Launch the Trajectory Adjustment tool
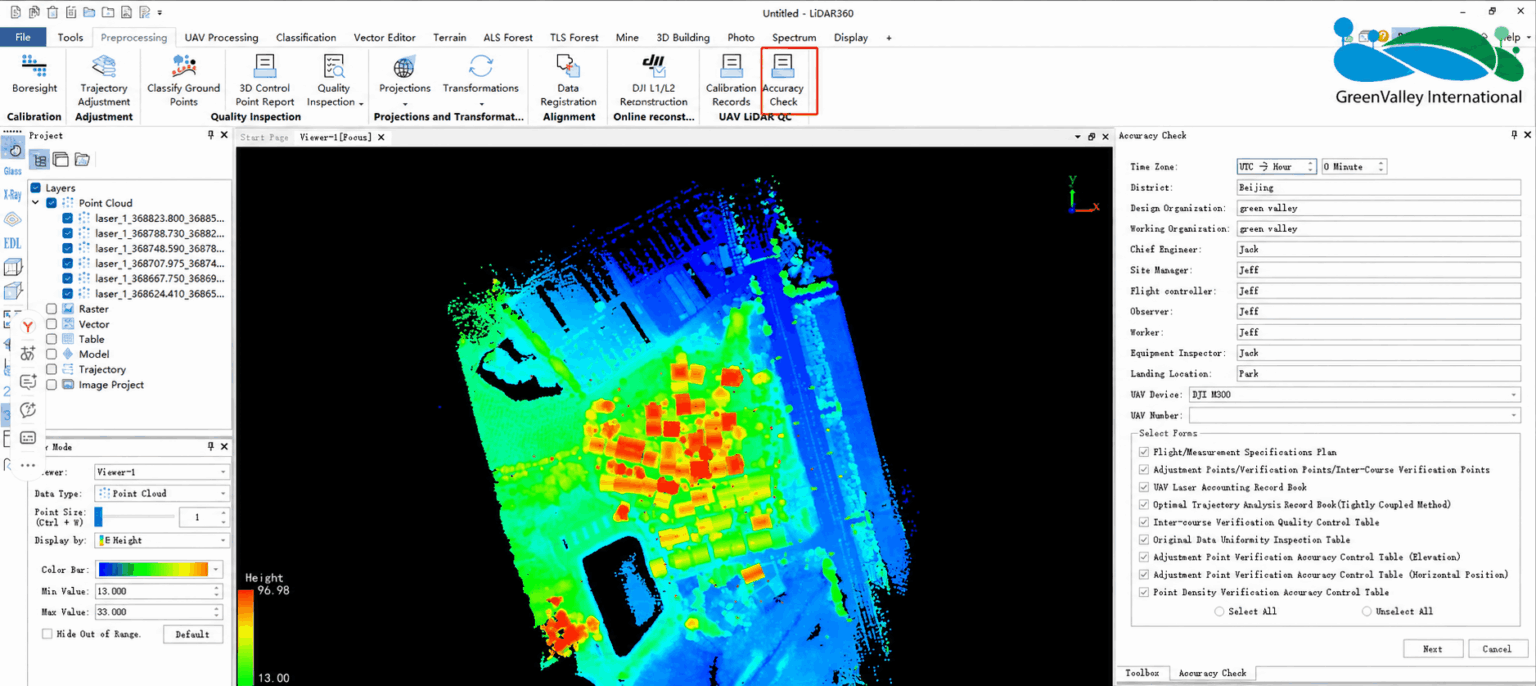Image resolution: width=1536 pixels, height=686 pixels. pyautogui.click(x=104, y=81)
